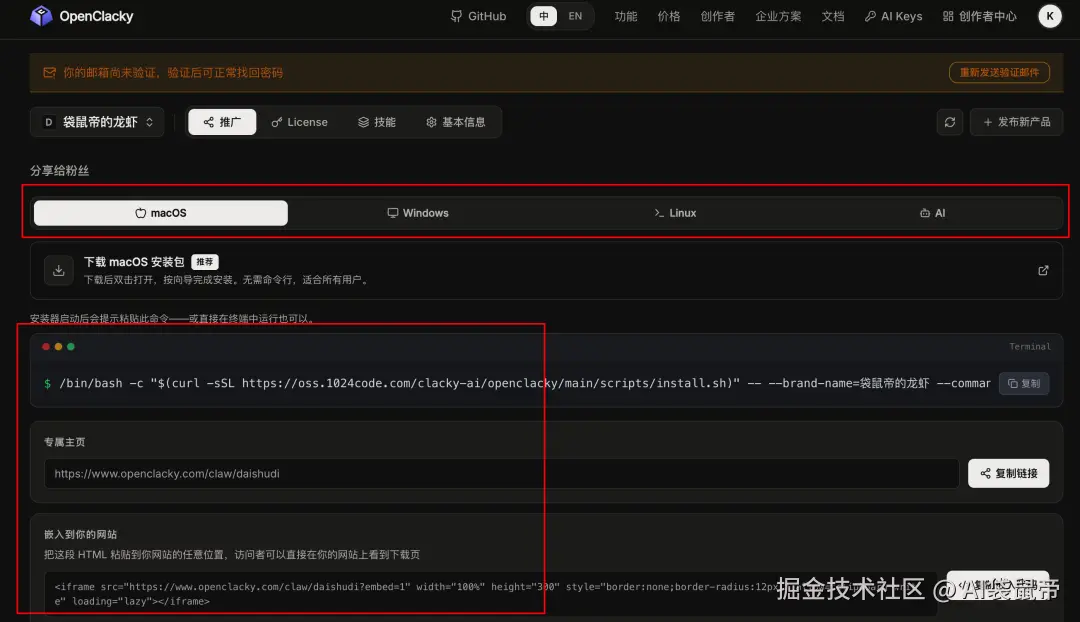Select the Windows platform tab
Viewport: 1080px width, 622px height.
pyautogui.click(x=417, y=213)
